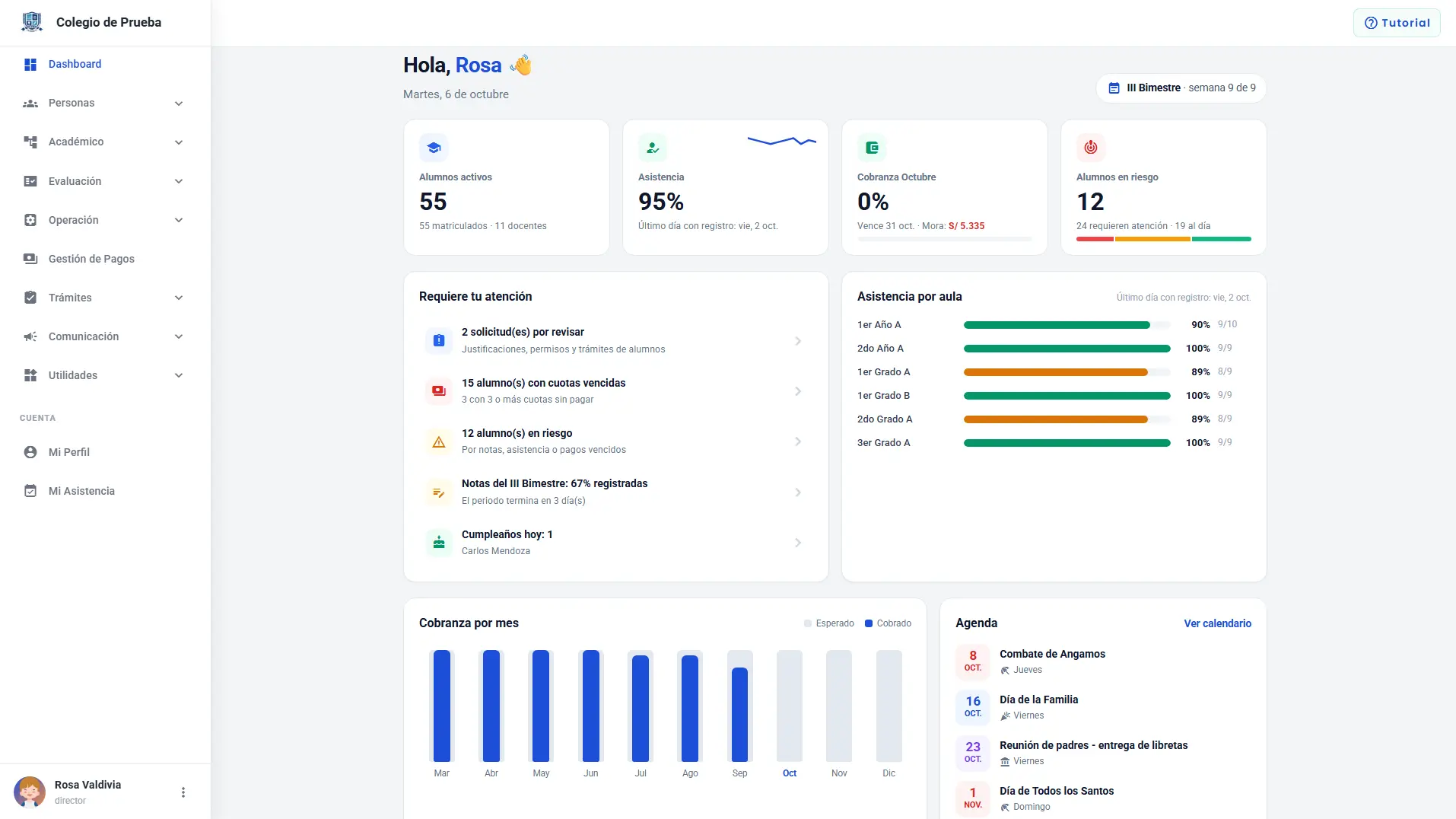Open the 2 solicitud(es) por revisar row
Viewport: 1456px width, 819px height.
615,341
